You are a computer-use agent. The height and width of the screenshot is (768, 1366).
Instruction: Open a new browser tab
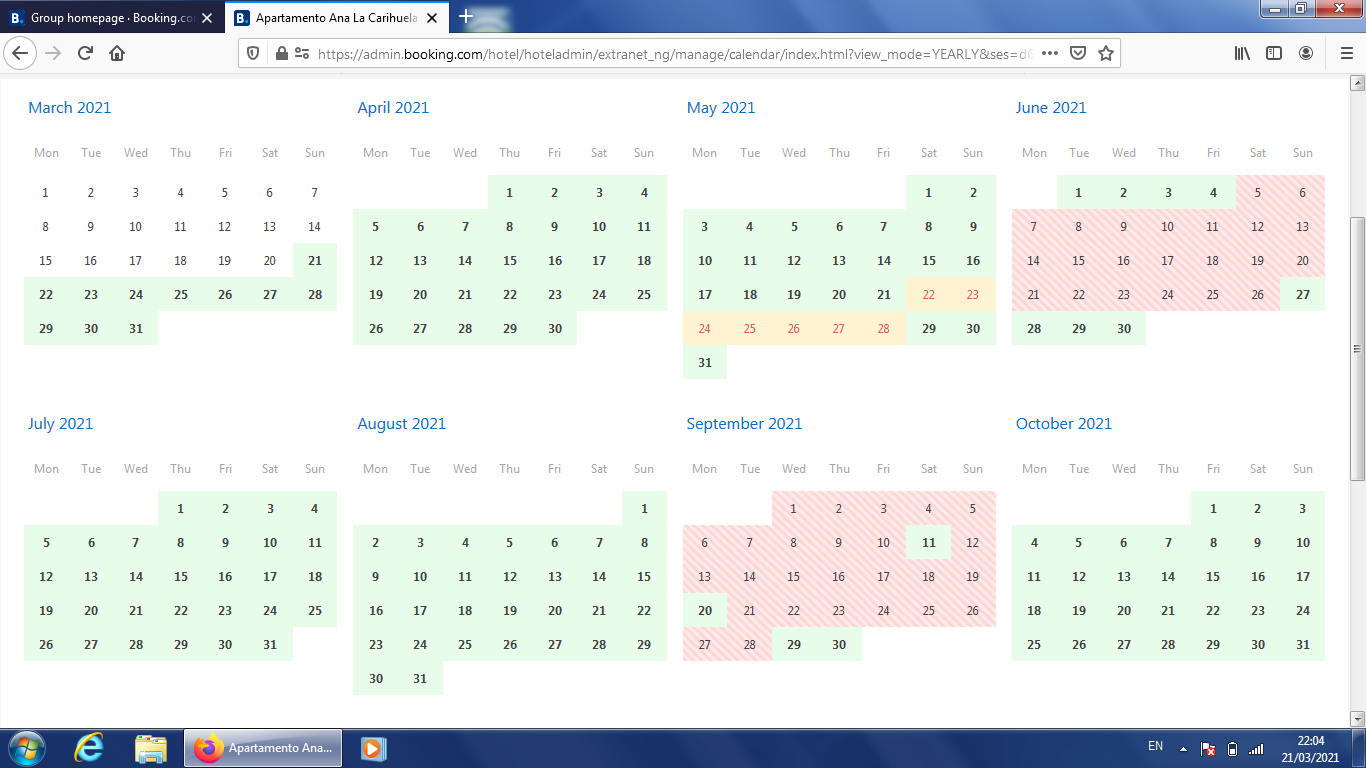click(x=465, y=17)
